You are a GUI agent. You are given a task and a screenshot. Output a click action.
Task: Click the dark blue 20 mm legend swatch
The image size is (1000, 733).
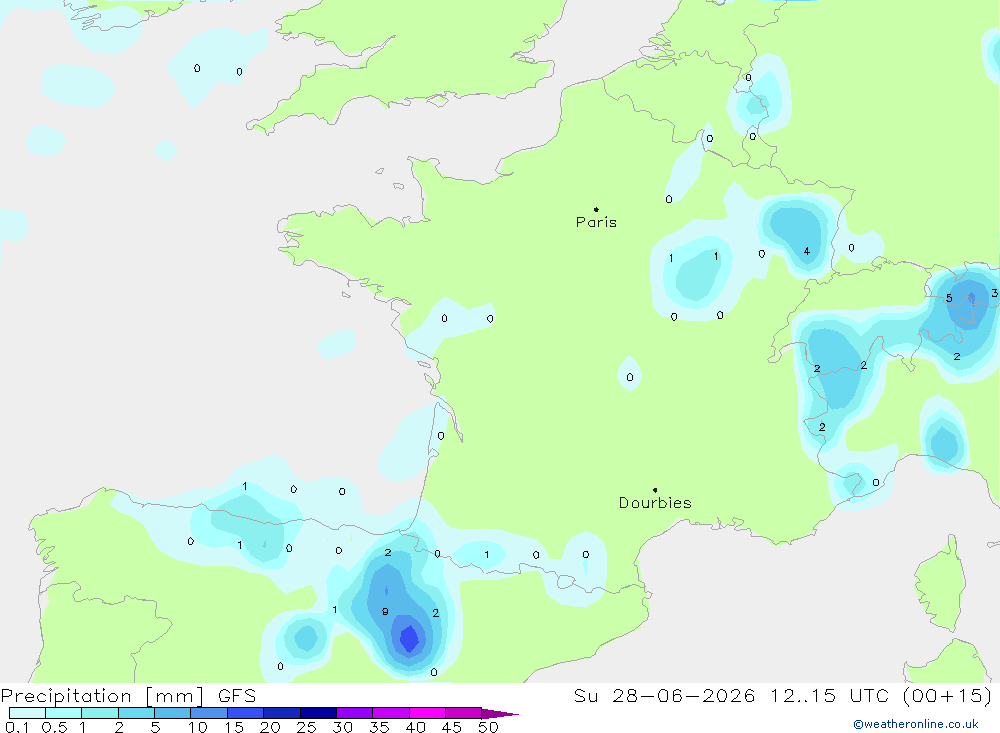click(x=282, y=713)
